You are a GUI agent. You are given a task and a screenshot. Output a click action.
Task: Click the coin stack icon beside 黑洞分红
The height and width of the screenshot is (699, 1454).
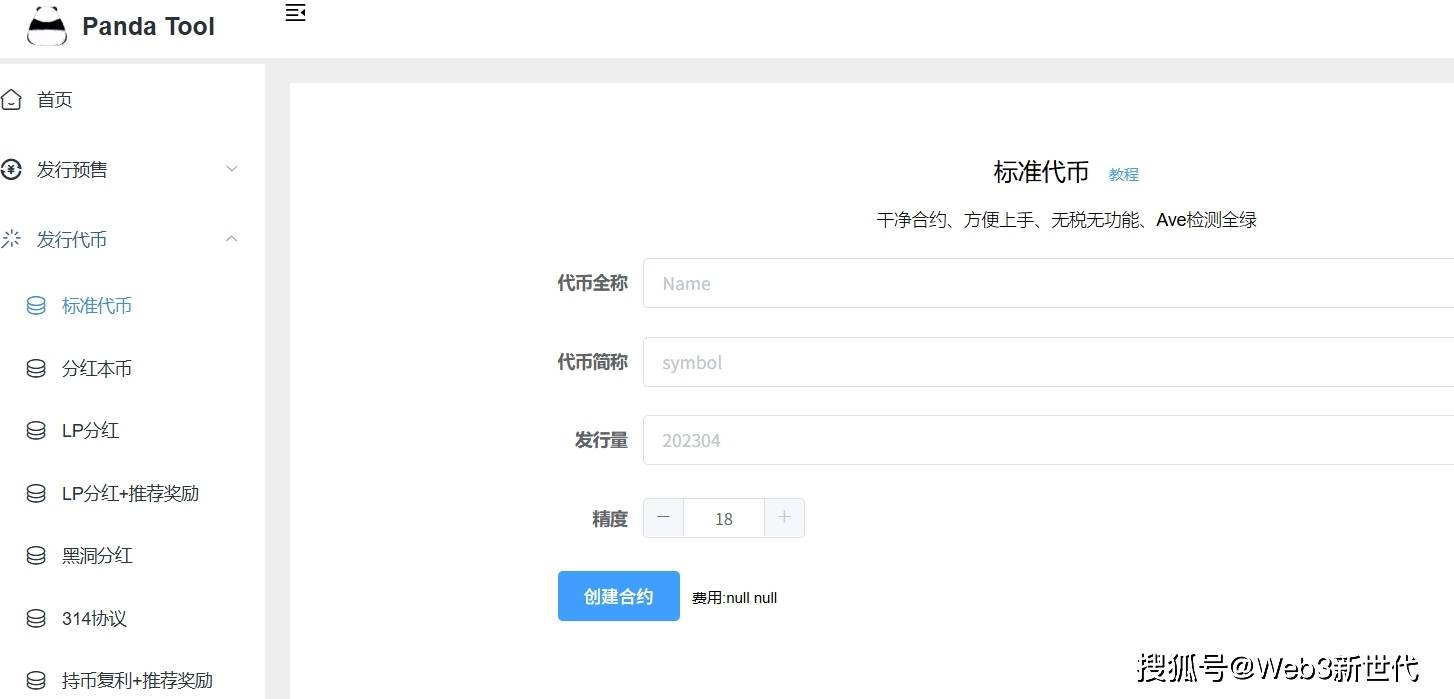[36, 556]
